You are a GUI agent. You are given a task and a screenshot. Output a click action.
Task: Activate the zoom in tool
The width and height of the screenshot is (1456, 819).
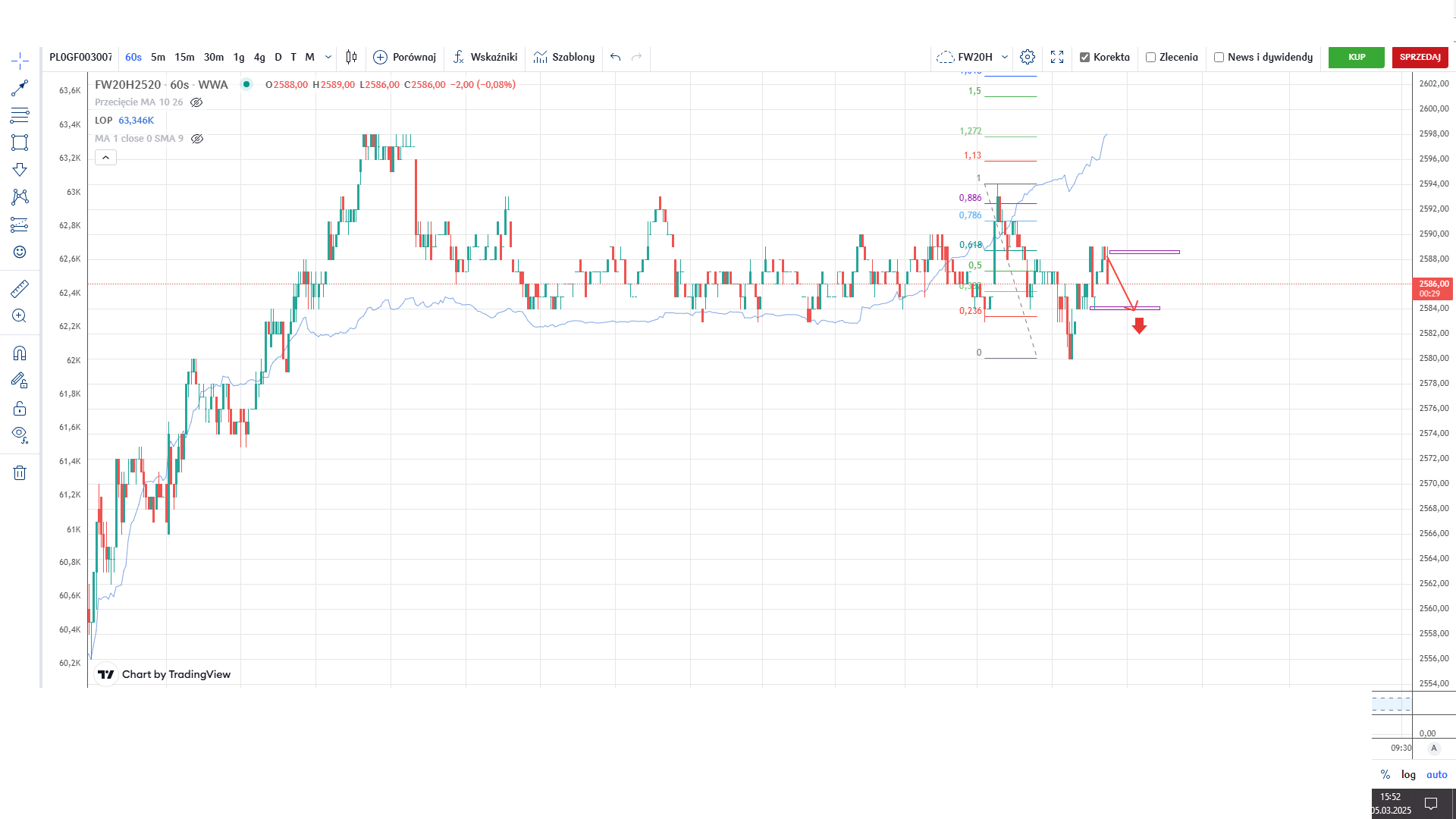click(20, 315)
